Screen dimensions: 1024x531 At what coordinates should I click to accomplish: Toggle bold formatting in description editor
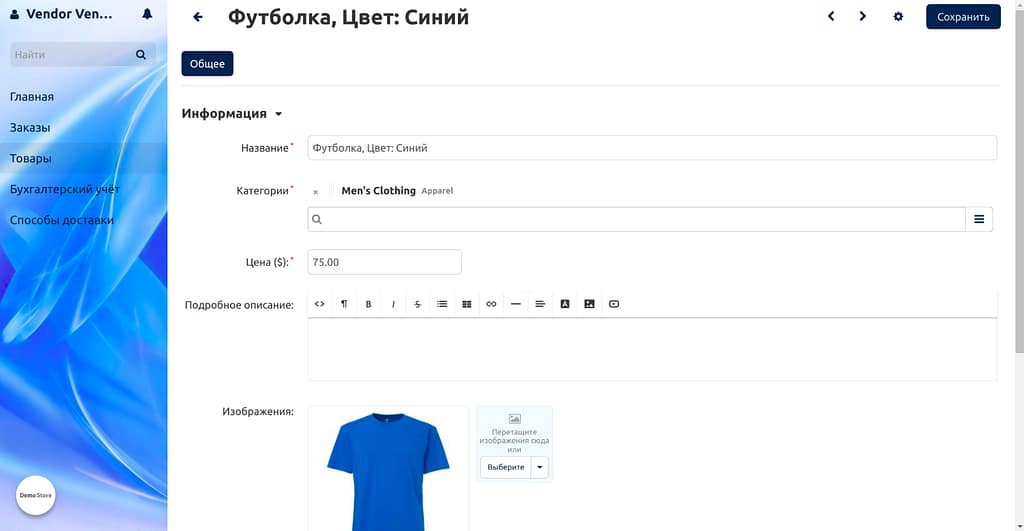point(368,304)
